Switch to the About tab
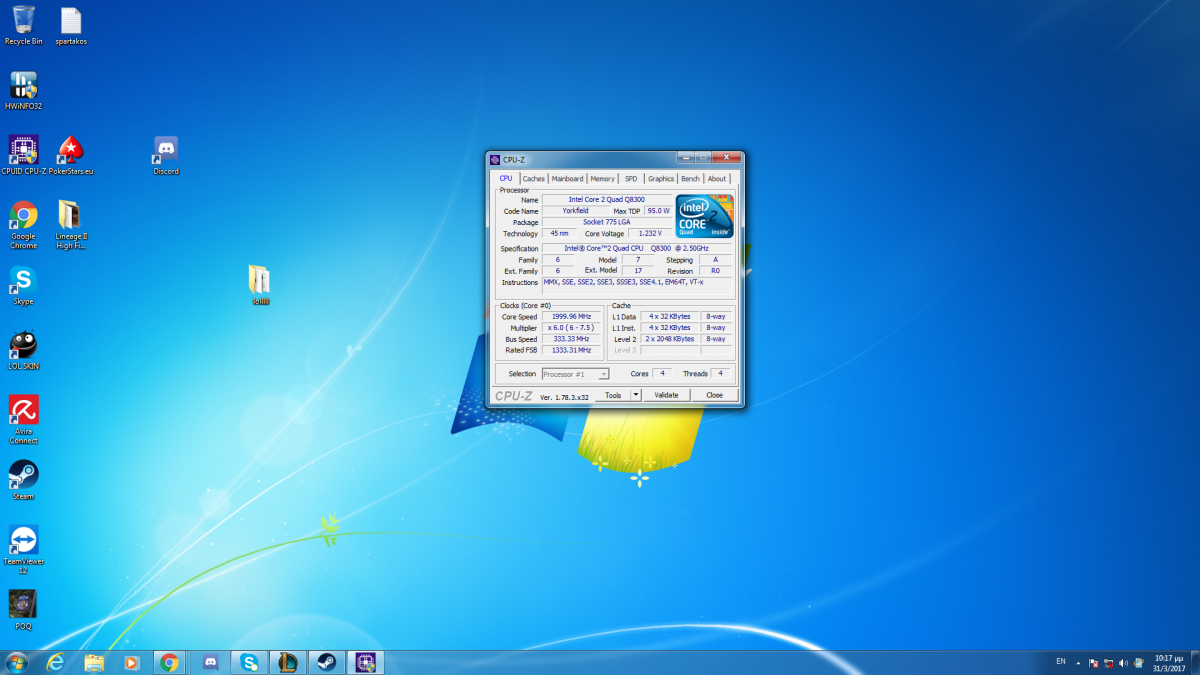 click(x=717, y=179)
